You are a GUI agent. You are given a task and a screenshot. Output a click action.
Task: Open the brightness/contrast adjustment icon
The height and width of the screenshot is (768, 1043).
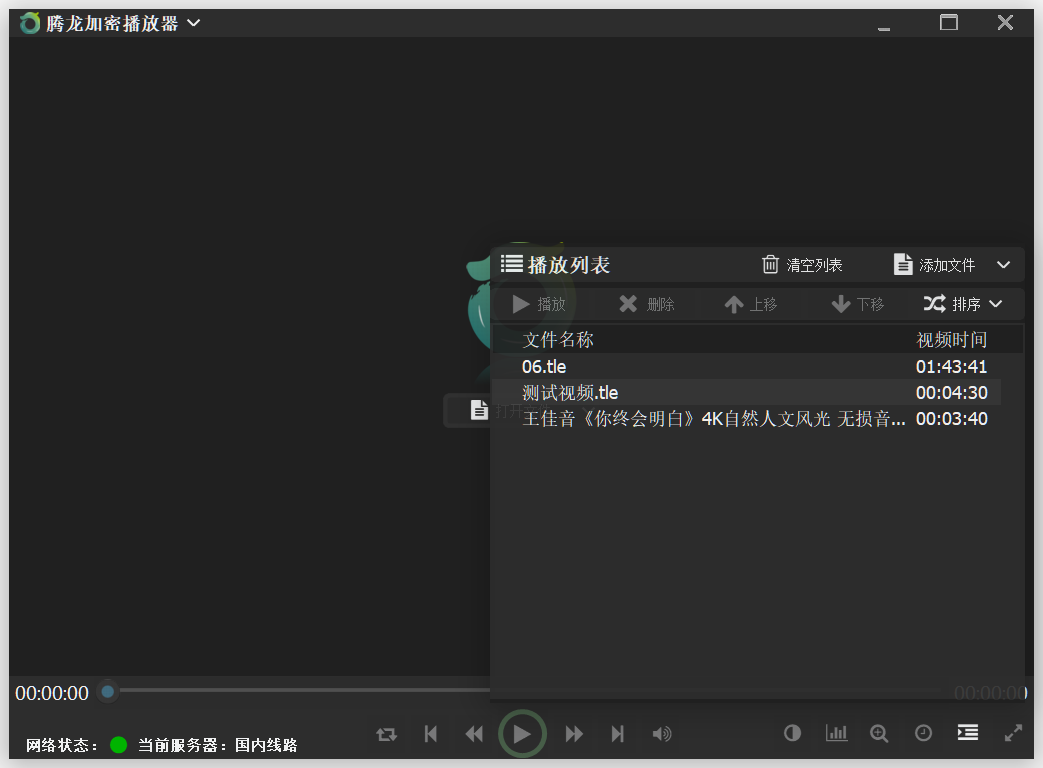click(x=792, y=733)
